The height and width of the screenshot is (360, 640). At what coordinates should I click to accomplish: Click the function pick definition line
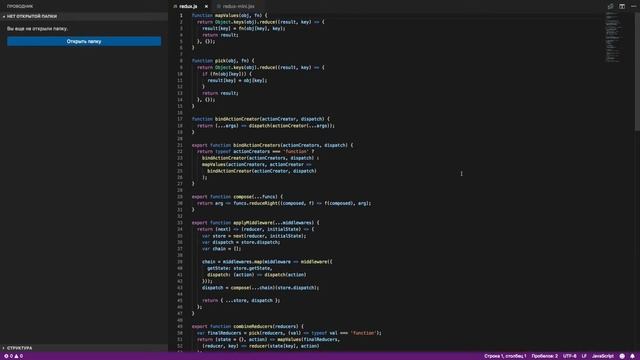click(x=223, y=61)
